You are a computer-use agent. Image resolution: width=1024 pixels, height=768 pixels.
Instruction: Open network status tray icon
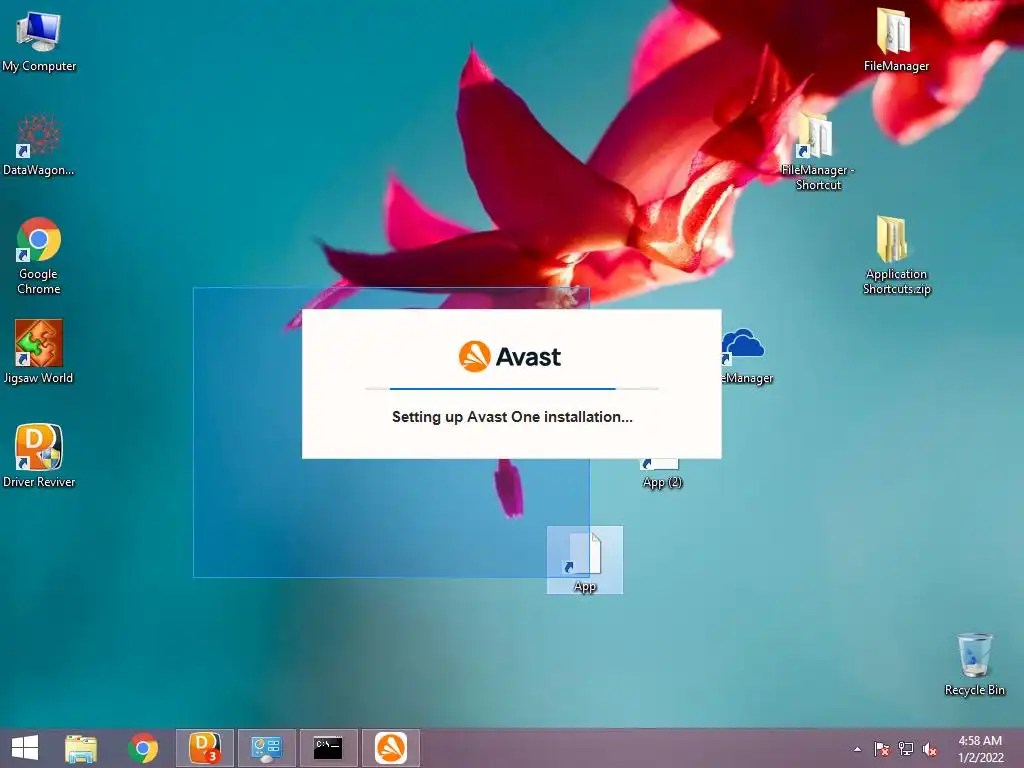point(906,749)
